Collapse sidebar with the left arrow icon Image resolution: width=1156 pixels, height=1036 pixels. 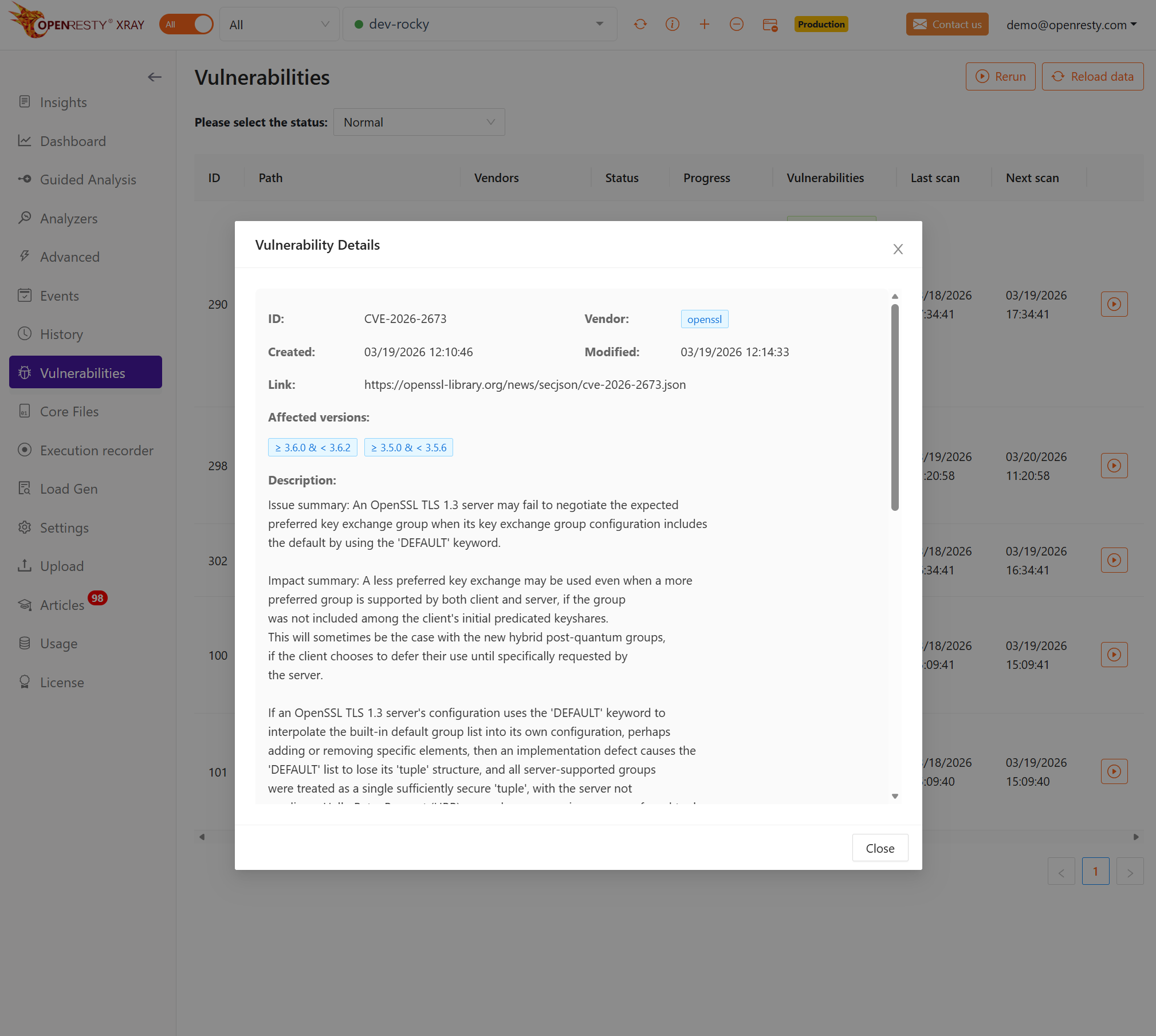tap(154, 77)
